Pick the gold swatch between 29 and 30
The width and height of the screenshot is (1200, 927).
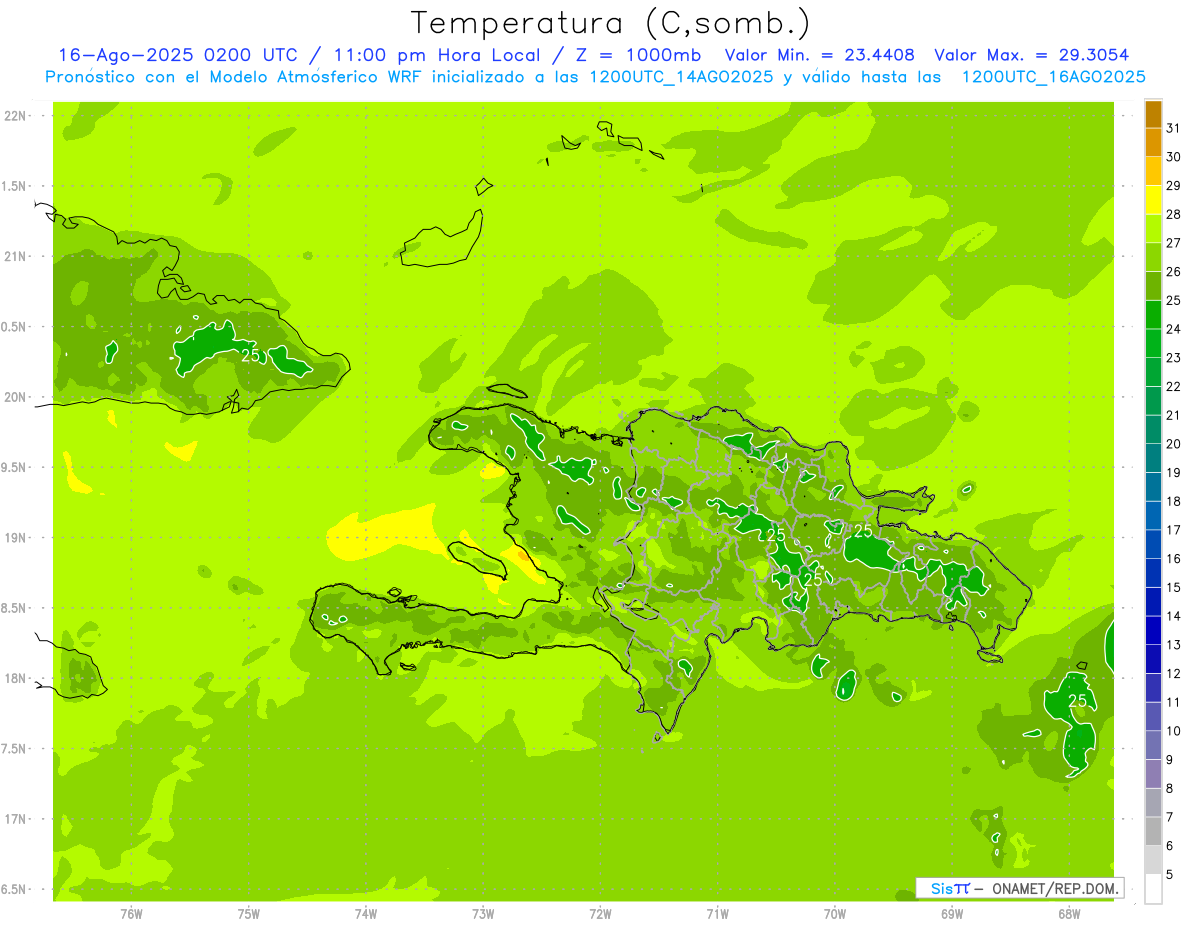coord(1153,172)
